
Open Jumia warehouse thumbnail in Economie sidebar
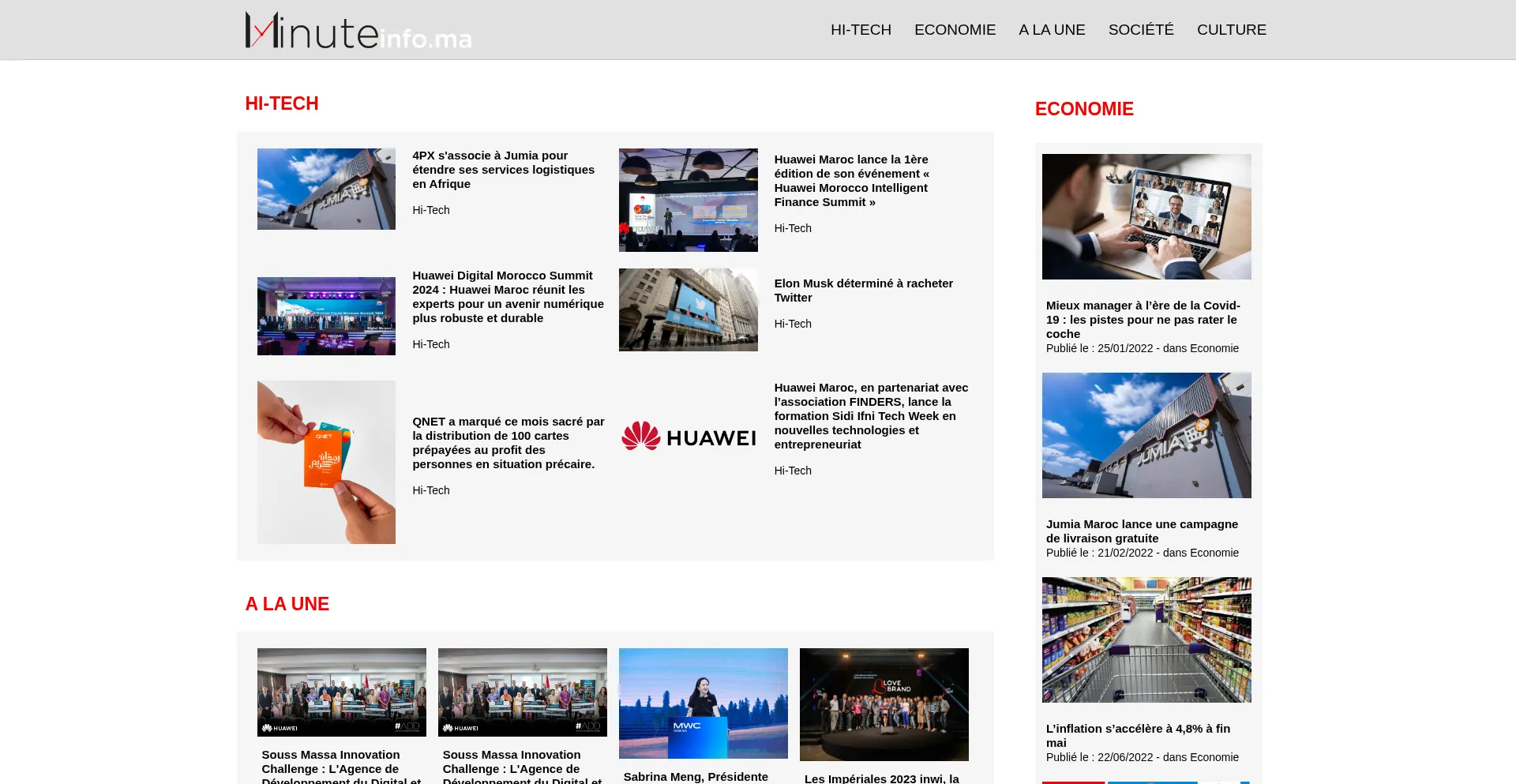(x=1146, y=435)
